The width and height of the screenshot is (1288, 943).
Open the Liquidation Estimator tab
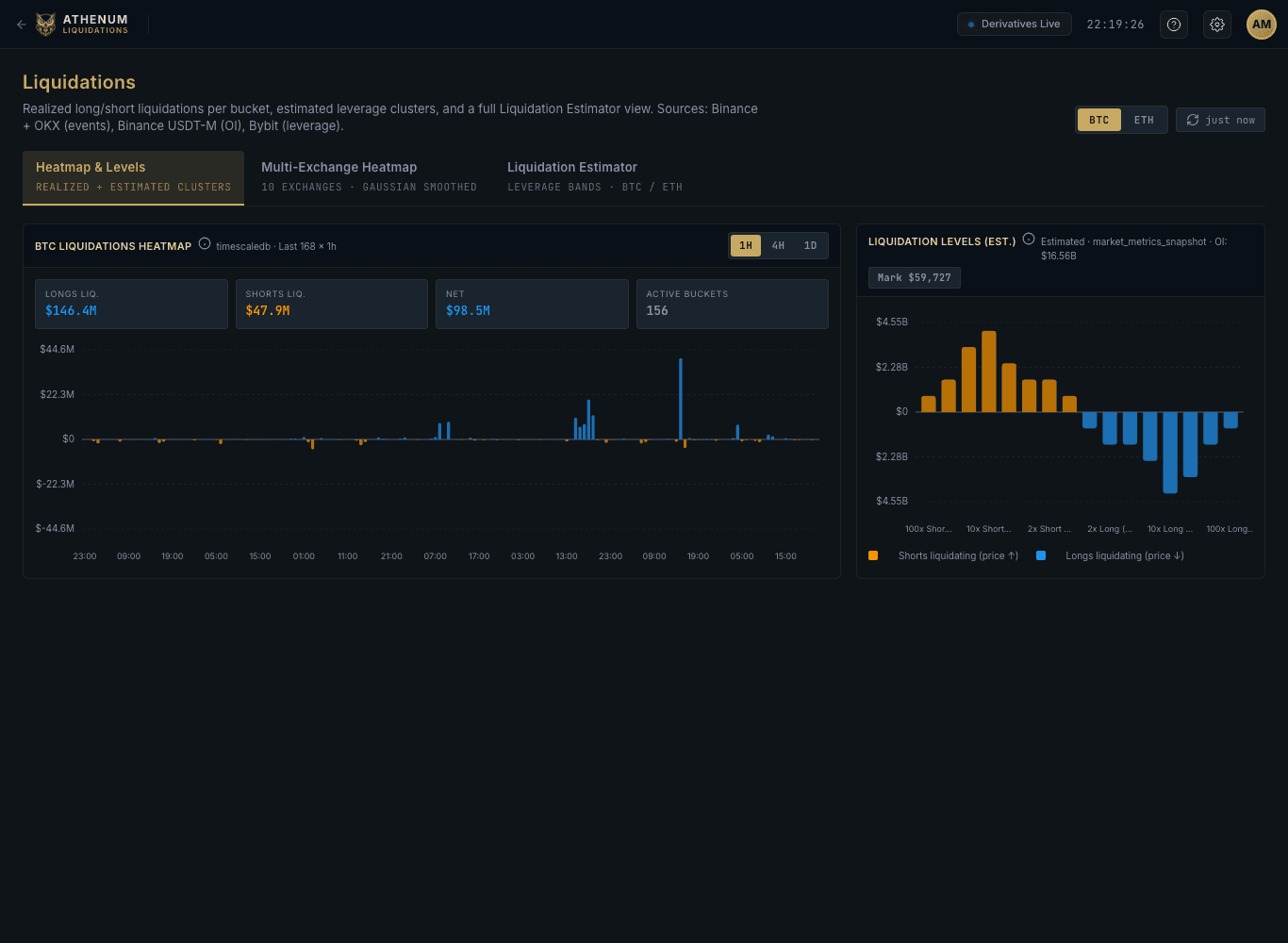(595, 177)
